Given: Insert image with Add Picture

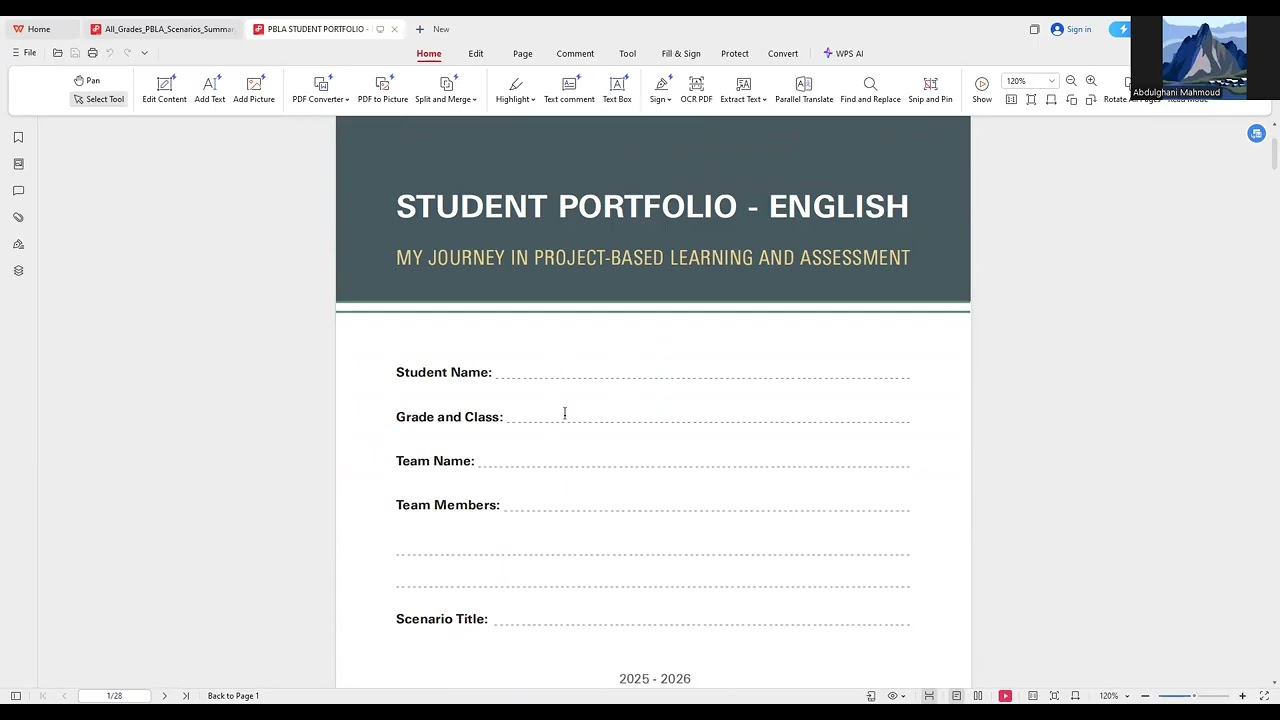Looking at the screenshot, I should [254, 90].
